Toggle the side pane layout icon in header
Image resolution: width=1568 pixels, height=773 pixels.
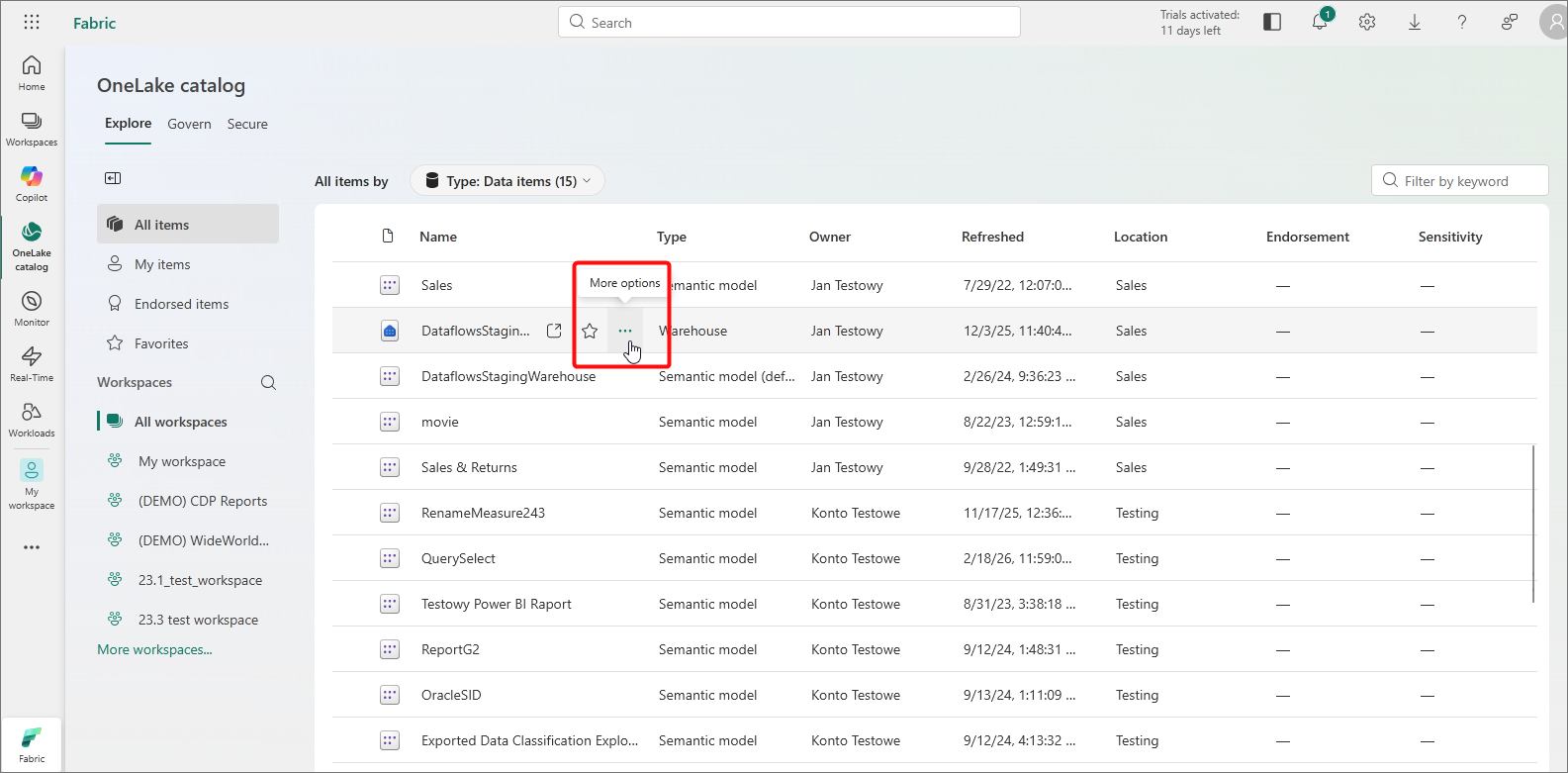pyautogui.click(x=1272, y=22)
